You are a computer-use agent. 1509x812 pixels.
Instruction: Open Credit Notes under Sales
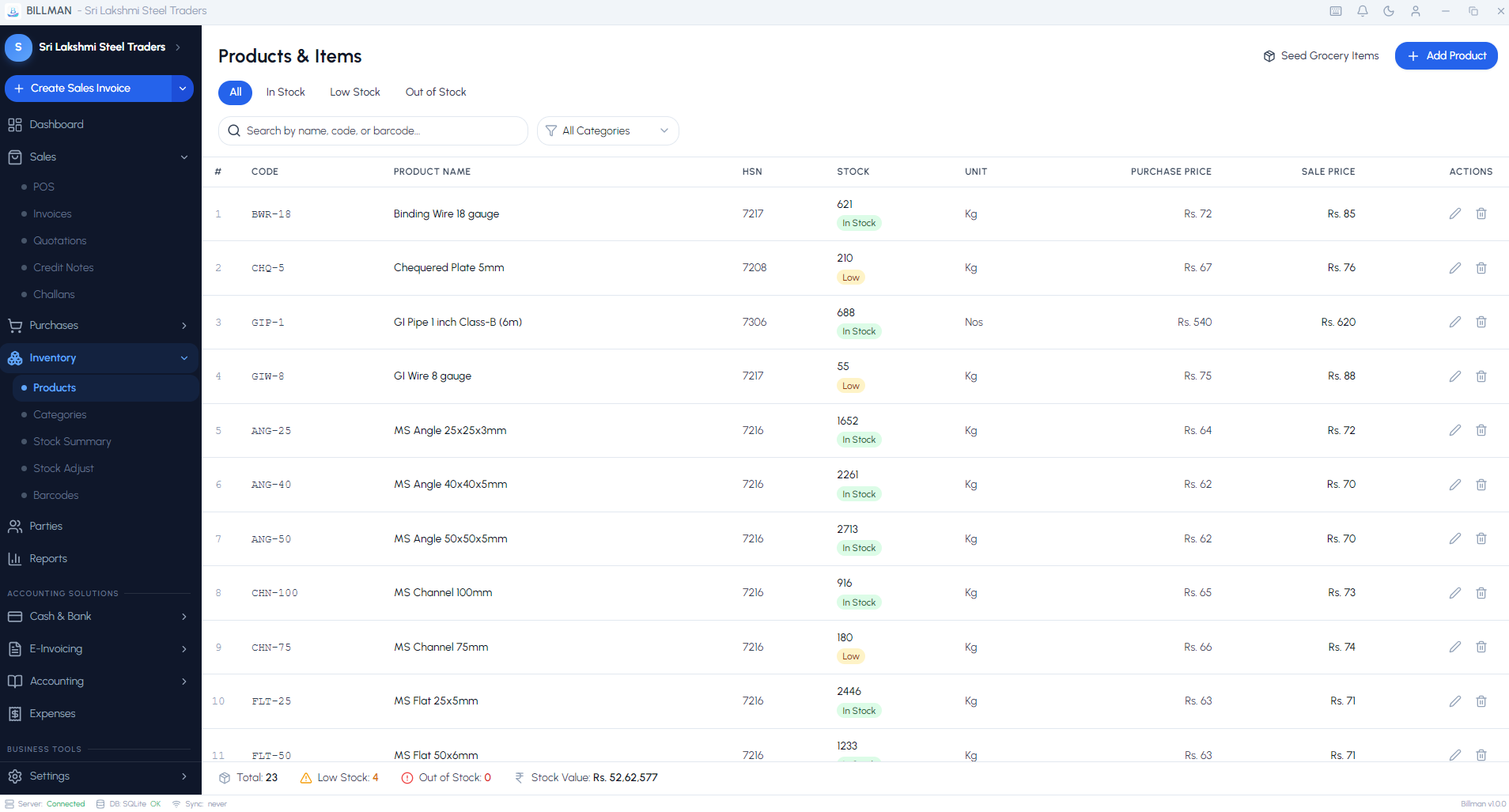pyautogui.click(x=106, y=267)
